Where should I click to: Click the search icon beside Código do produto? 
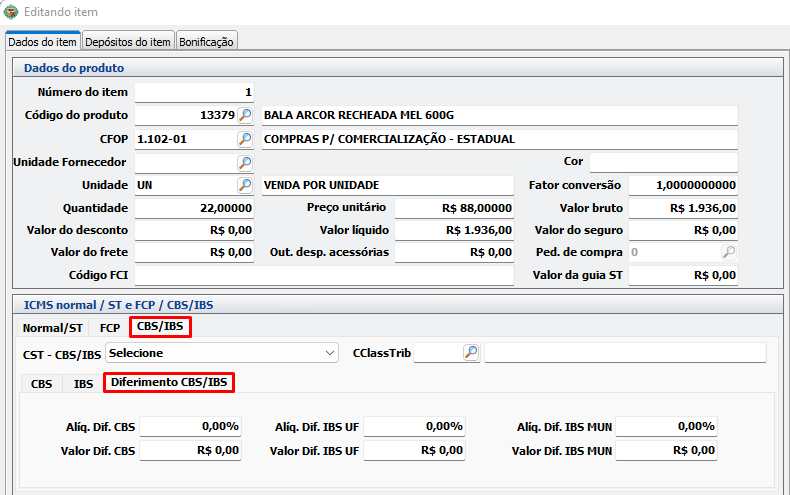[x=245, y=116]
